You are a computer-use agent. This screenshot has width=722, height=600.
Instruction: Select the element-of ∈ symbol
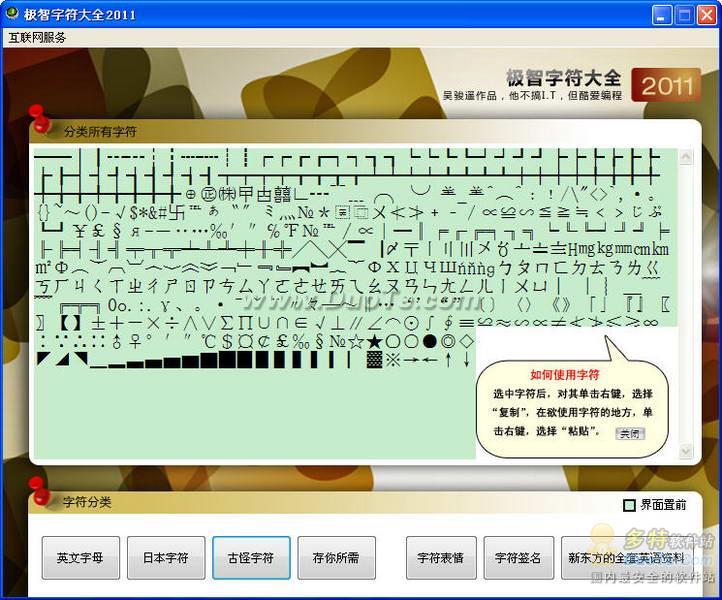coord(300,323)
